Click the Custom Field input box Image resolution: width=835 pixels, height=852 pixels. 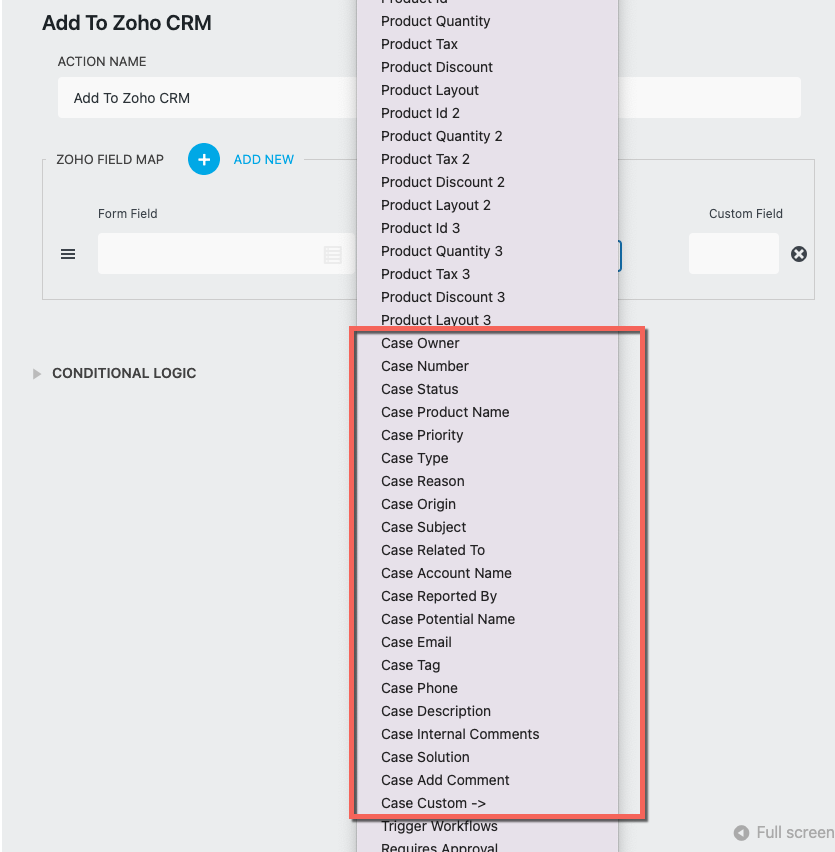(734, 254)
